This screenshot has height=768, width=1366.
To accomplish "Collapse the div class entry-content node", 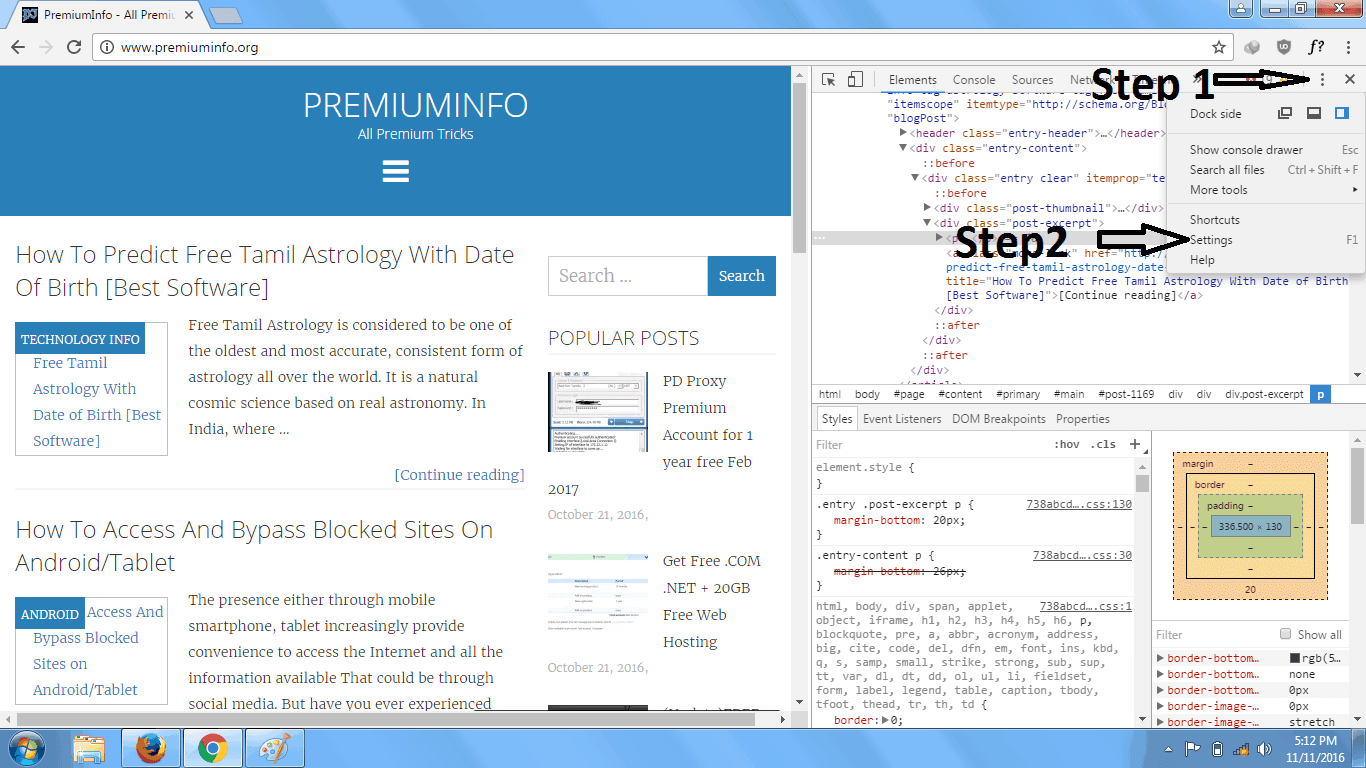I will tap(903, 148).
